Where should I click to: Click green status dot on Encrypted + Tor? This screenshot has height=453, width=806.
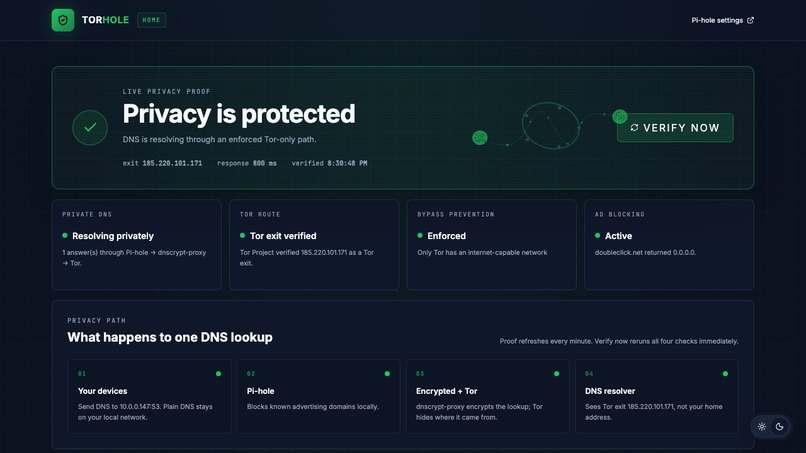point(556,374)
